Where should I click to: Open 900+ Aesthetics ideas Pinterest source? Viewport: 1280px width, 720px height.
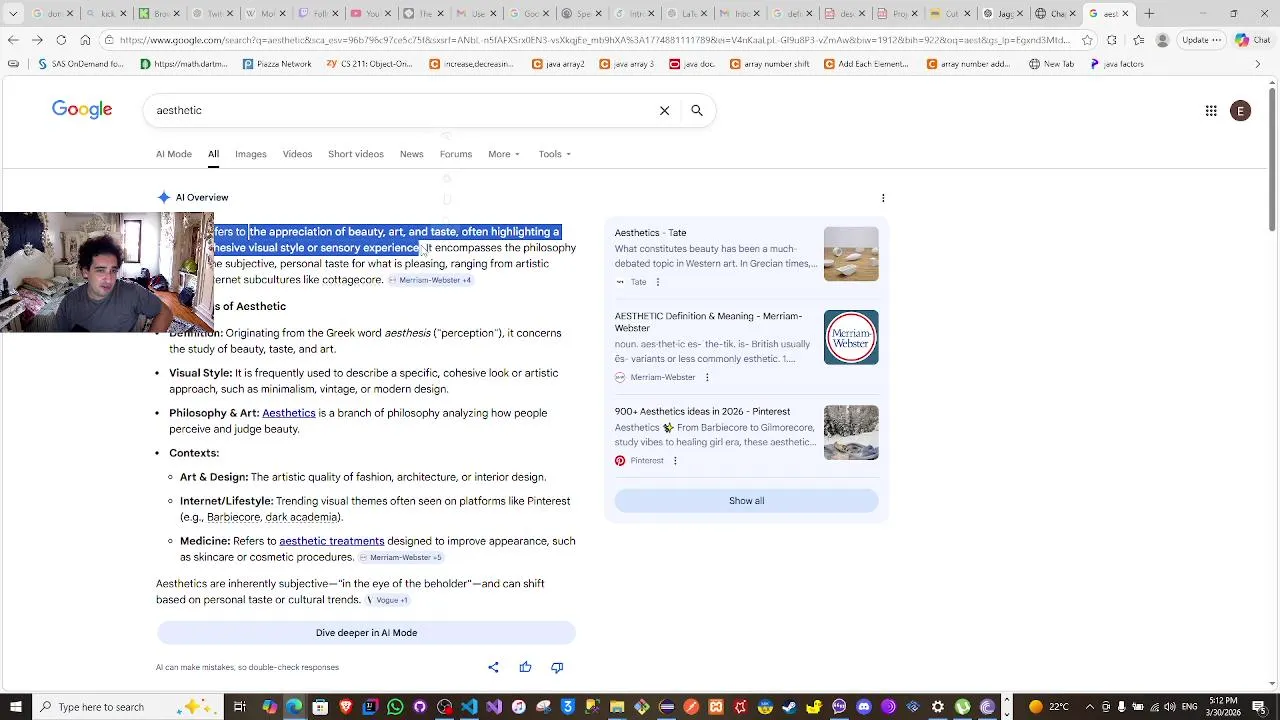[x=702, y=412]
